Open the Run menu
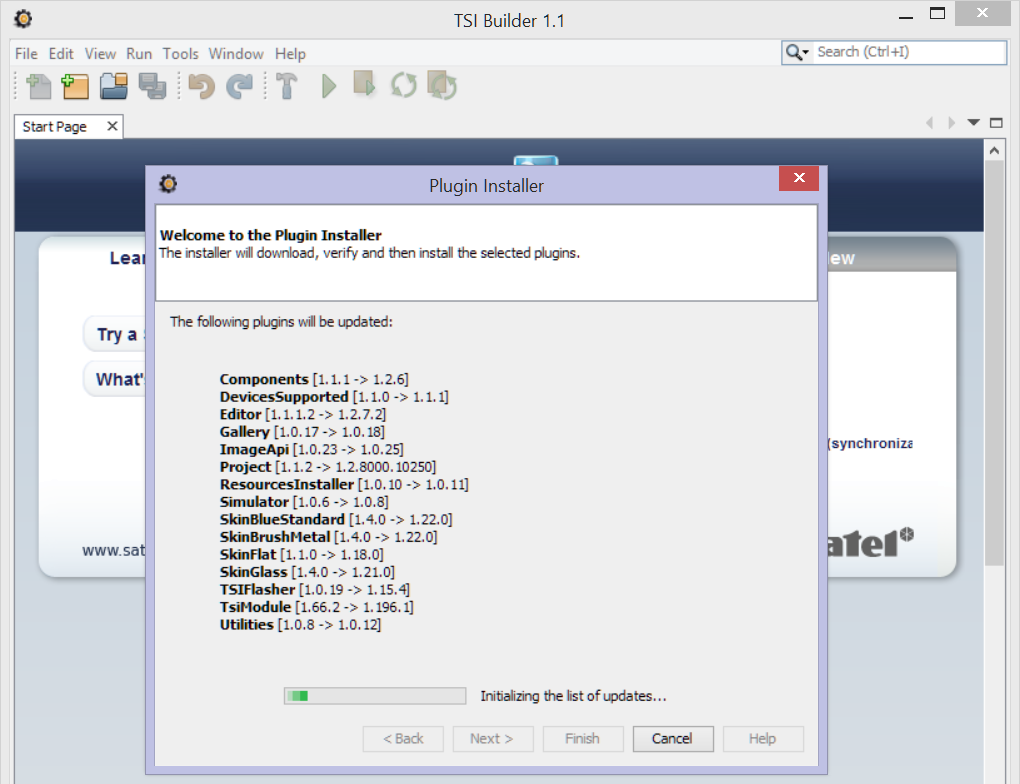The image size is (1020, 784). (139, 54)
